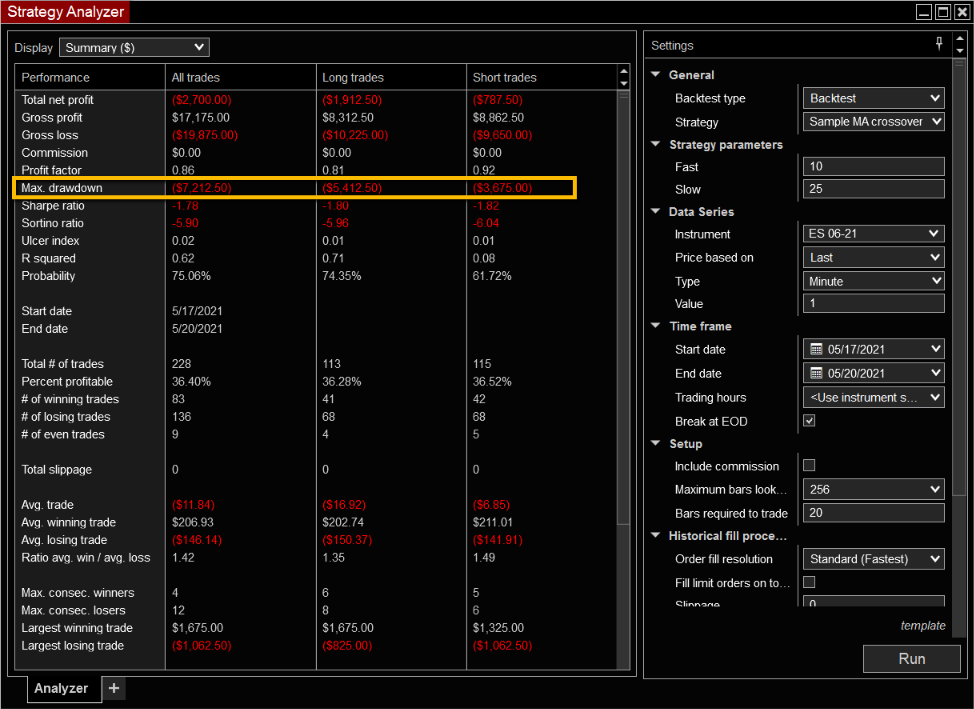Click the Run button
The width and height of the screenshot is (974, 709).
911,659
